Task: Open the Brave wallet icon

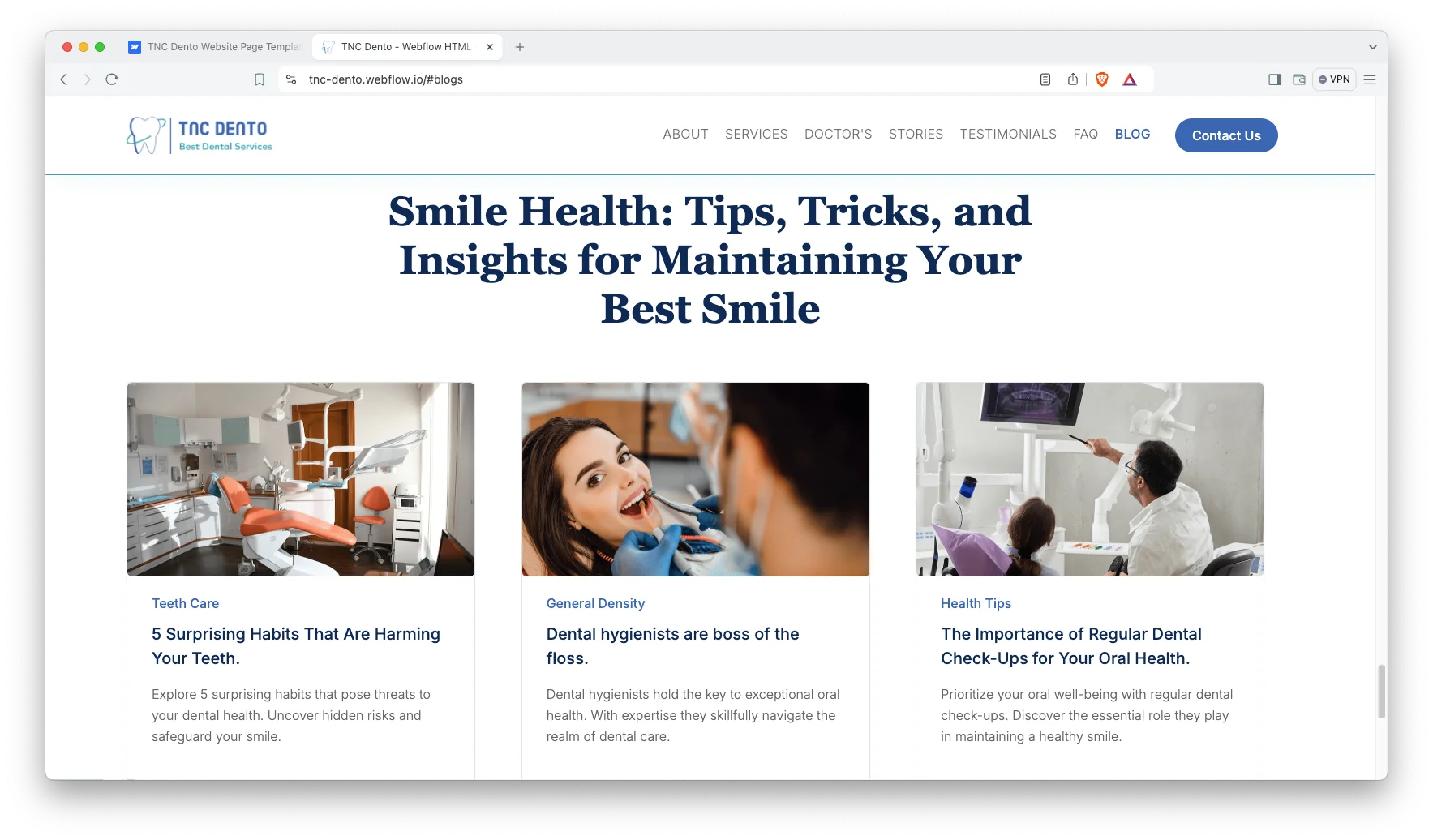Action: pos(1298,79)
